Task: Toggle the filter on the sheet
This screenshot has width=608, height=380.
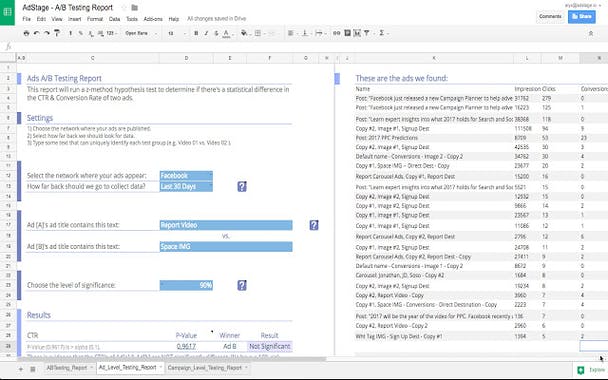Action: (x=367, y=33)
